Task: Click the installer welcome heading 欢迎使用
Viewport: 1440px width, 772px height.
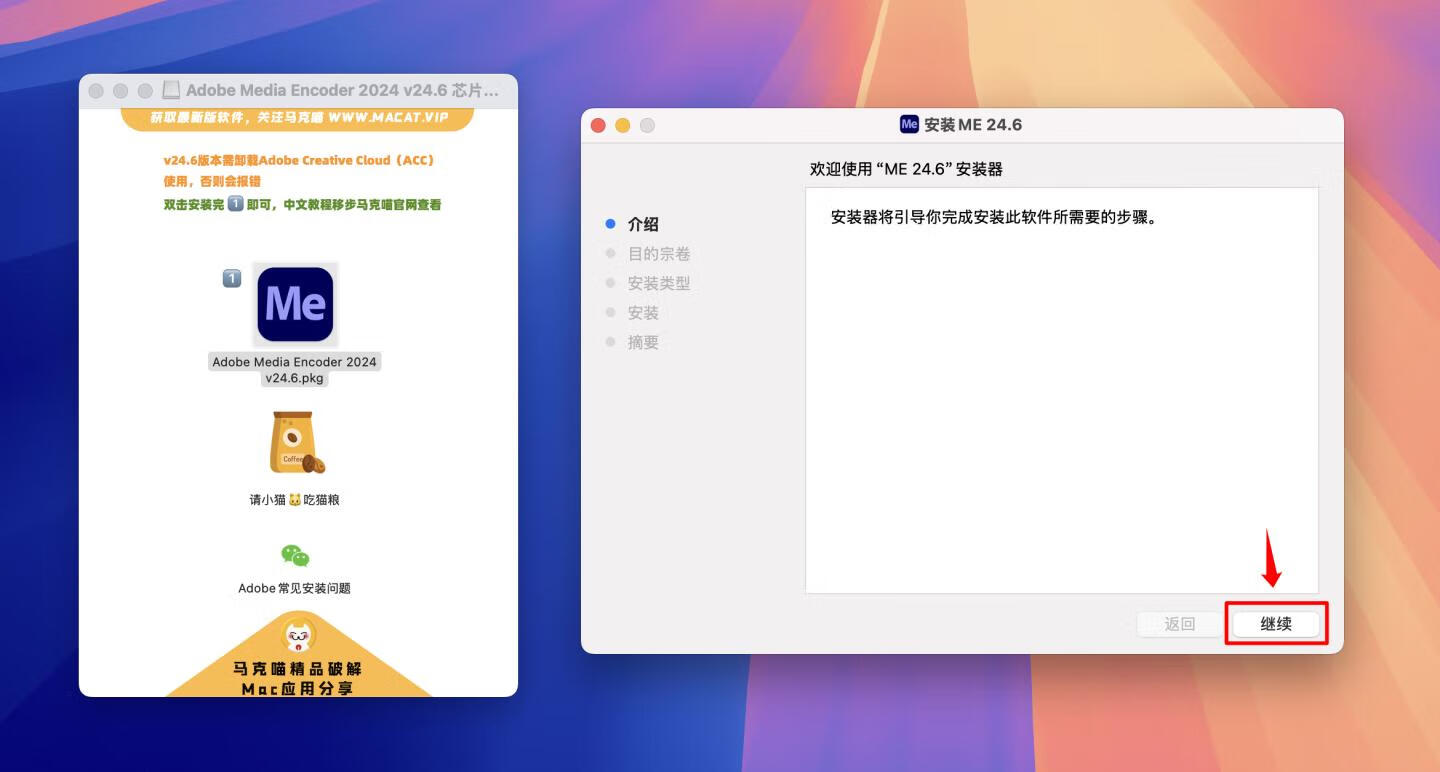Action: point(906,169)
